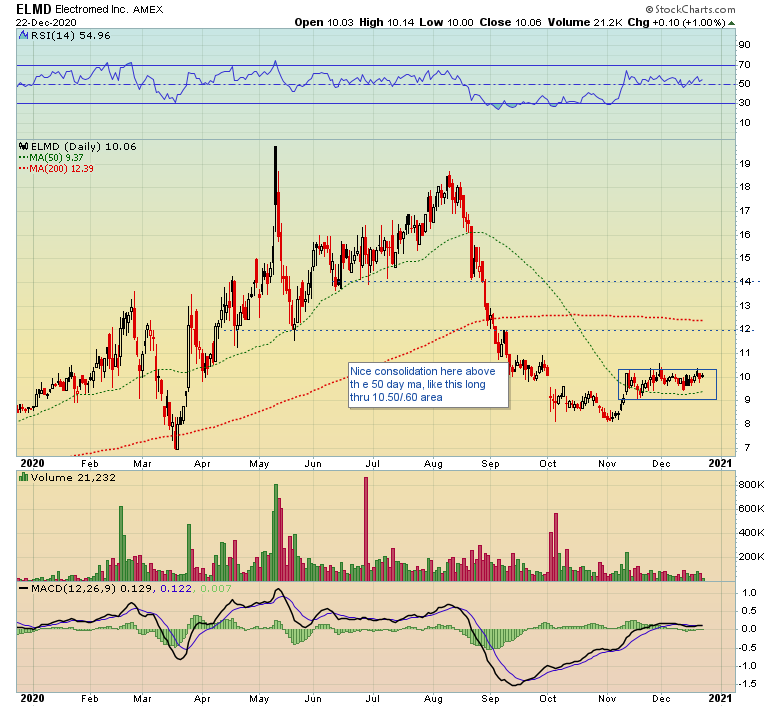Click the 7 price axis label
780x707 pixels.
point(747,447)
